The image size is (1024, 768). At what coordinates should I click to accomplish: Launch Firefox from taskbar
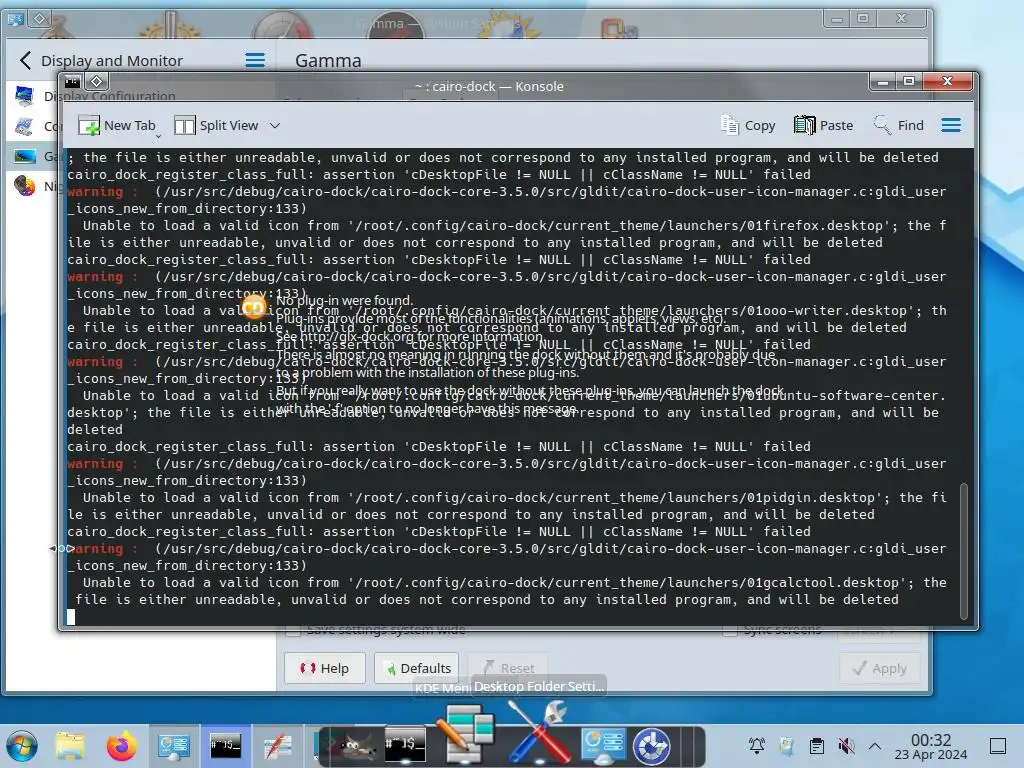pyautogui.click(x=121, y=746)
